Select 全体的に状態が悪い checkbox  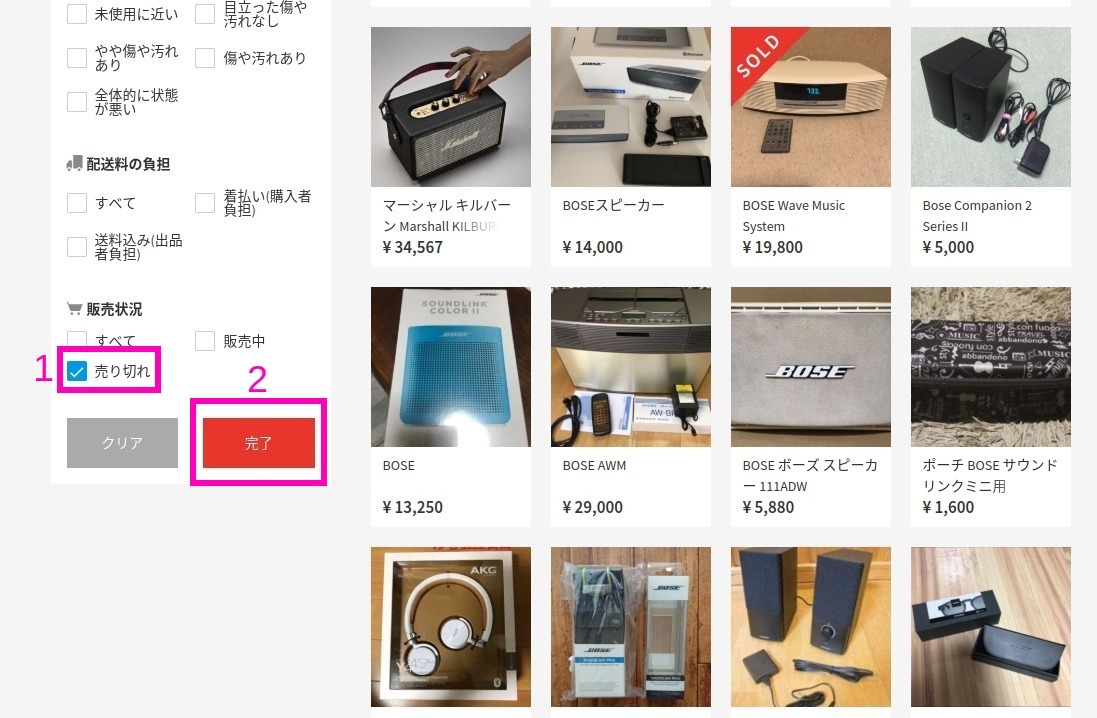[77, 101]
